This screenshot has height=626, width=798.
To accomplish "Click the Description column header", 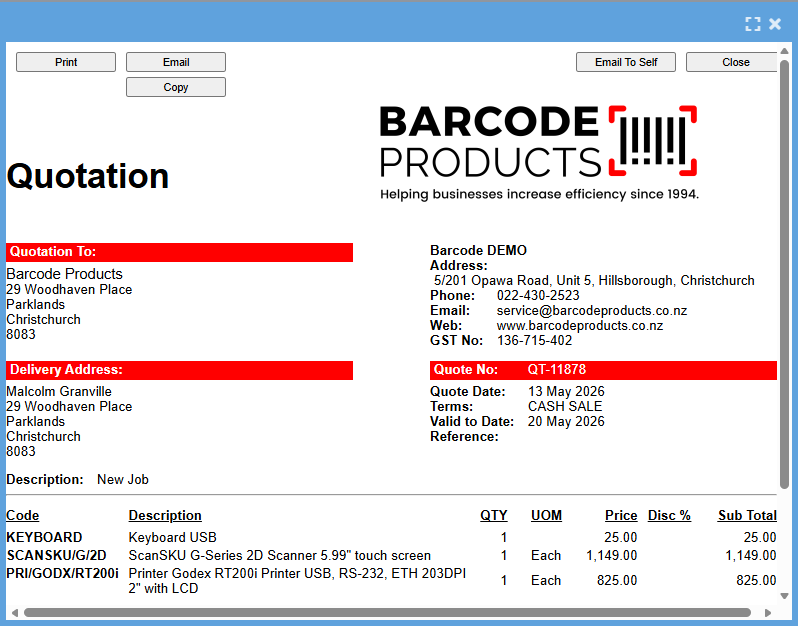I will tap(165, 516).
